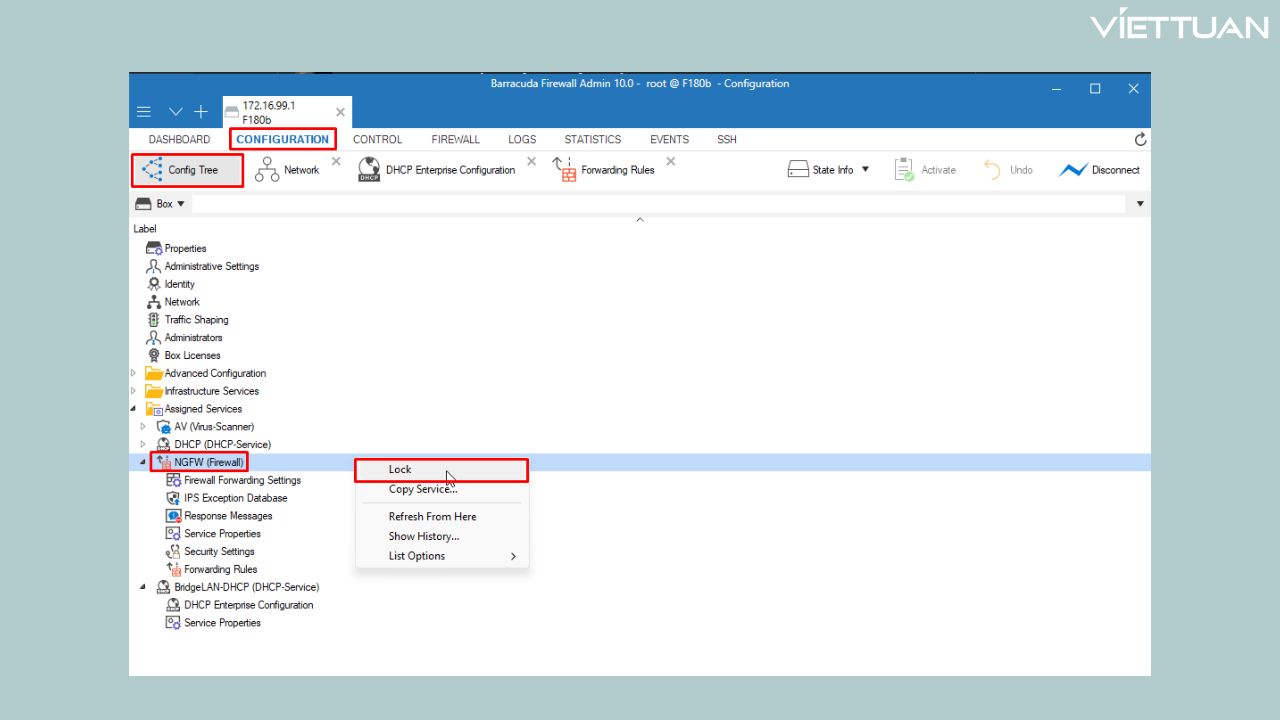The image size is (1280, 720).
Task: Click the refresh icon at top right
Action: tap(1140, 140)
